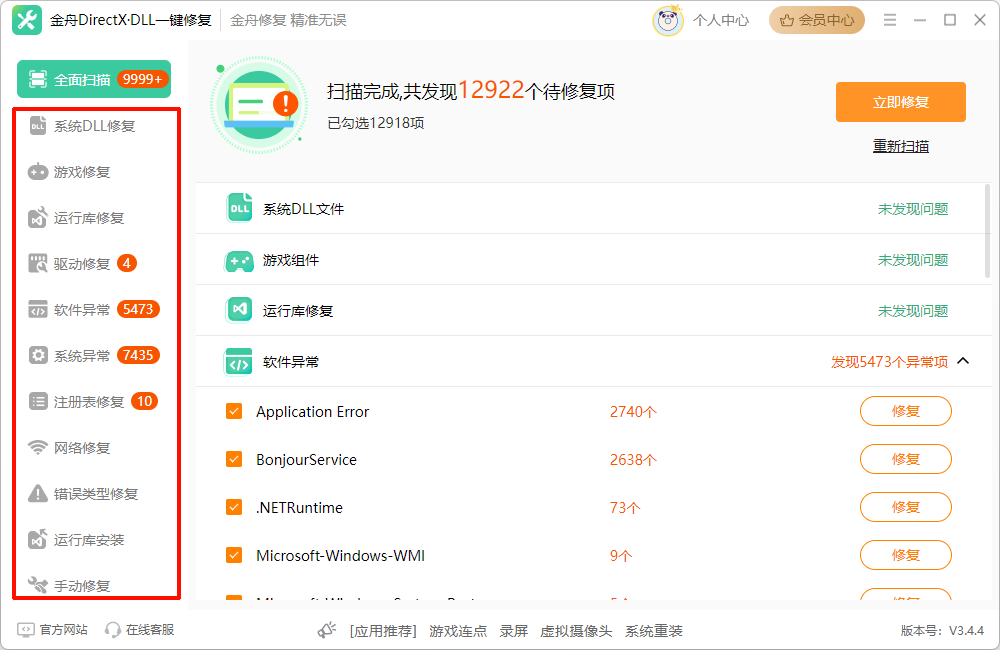This screenshot has height=650, width=1000.
Task: Open the hamburger menu near window controls
Action: coord(889,18)
